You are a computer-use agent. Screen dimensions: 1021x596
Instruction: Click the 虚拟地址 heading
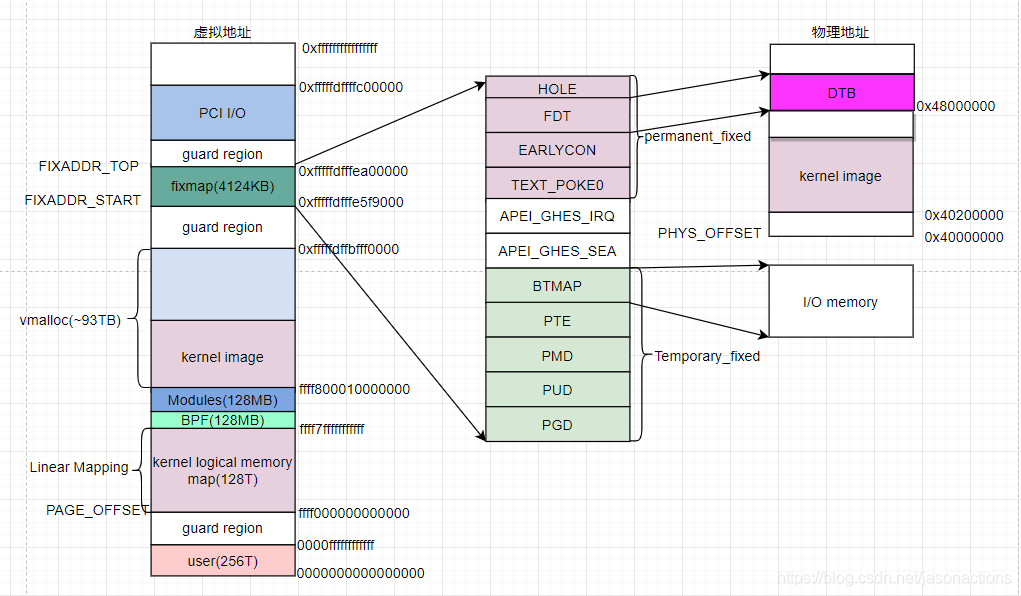(222, 32)
